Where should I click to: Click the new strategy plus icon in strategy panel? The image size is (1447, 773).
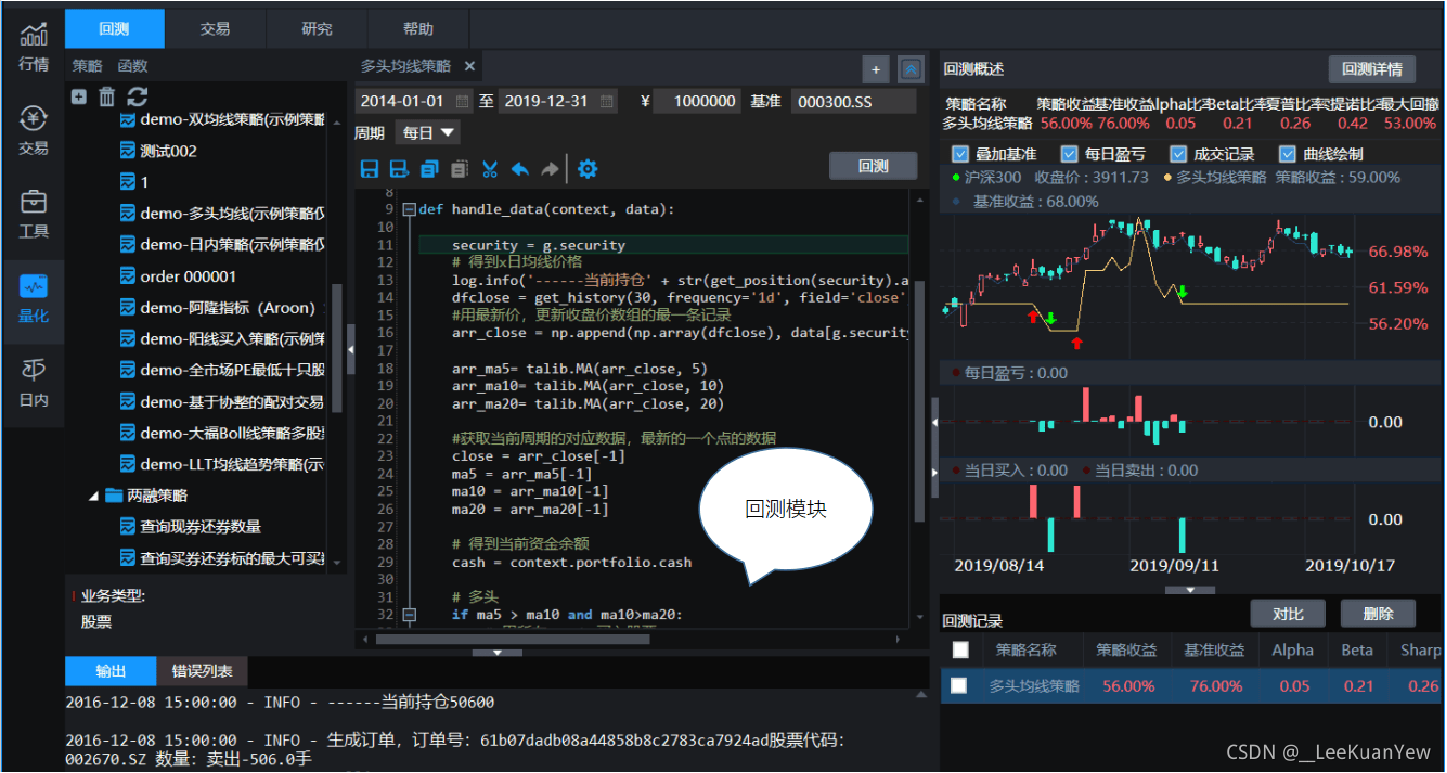(79, 97)
